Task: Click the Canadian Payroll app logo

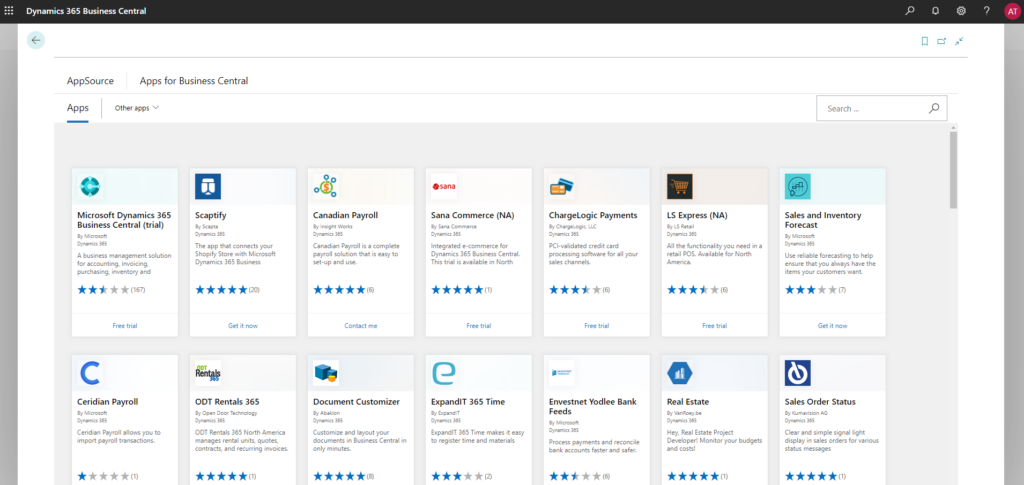Action: click(325, 186)
